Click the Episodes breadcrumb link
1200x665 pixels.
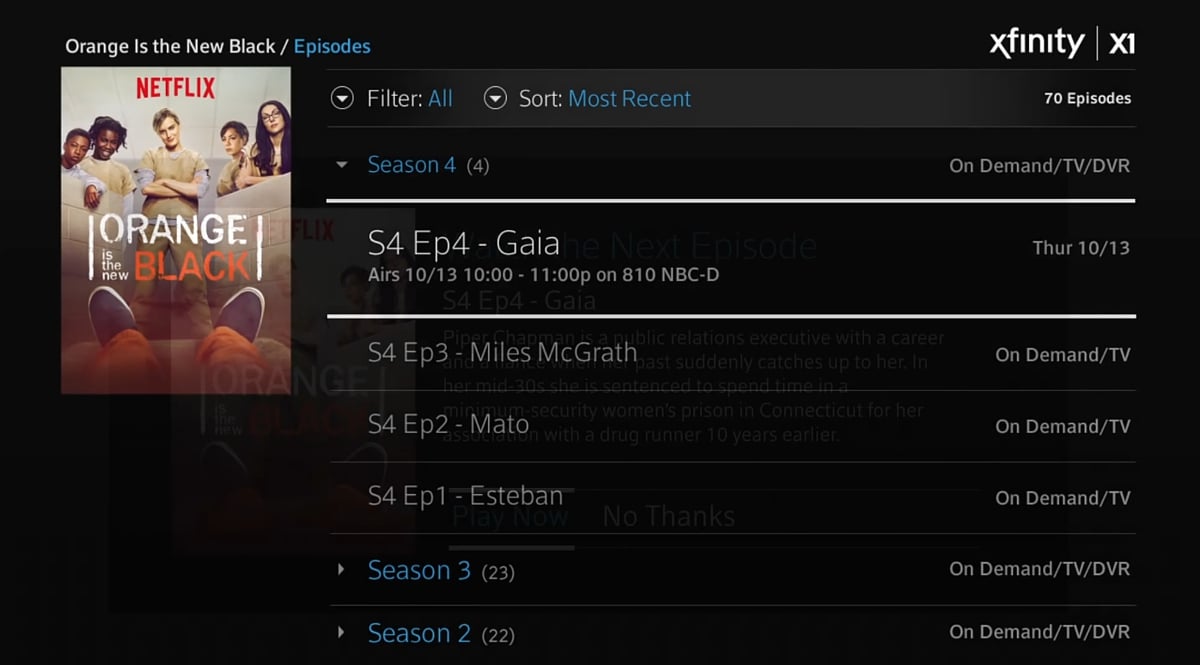click(x=333, y=46)
